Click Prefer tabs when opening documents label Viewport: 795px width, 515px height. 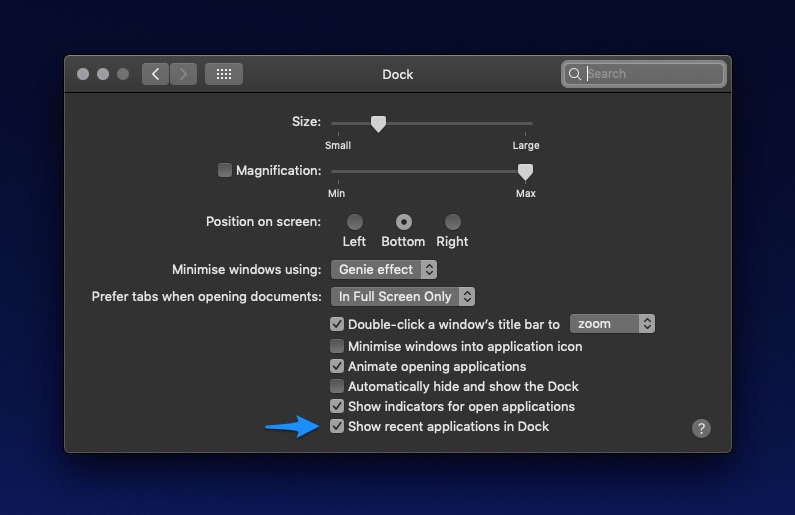(x=206, y=297)
